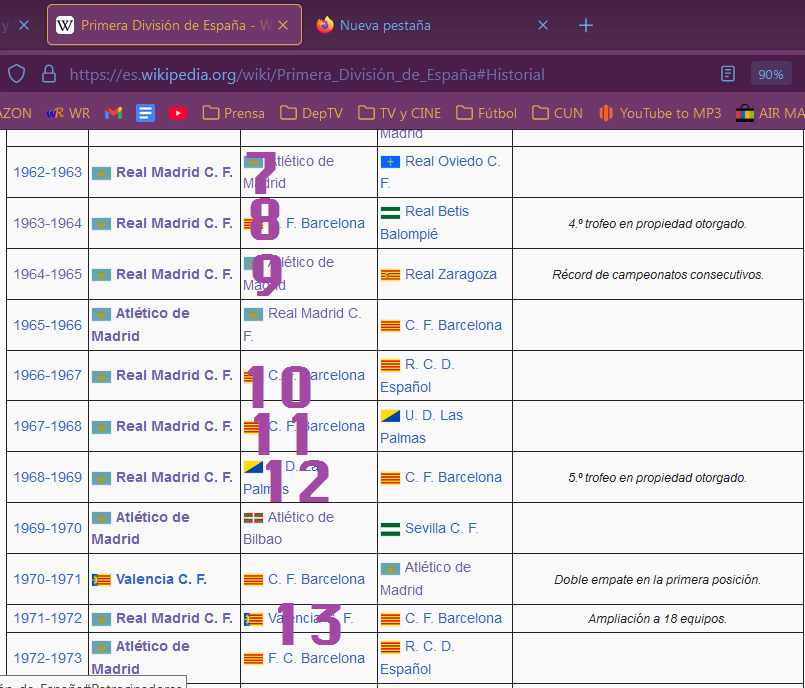Open the 1968-1969 season link
Screen dimensions: 805x688
47,477
